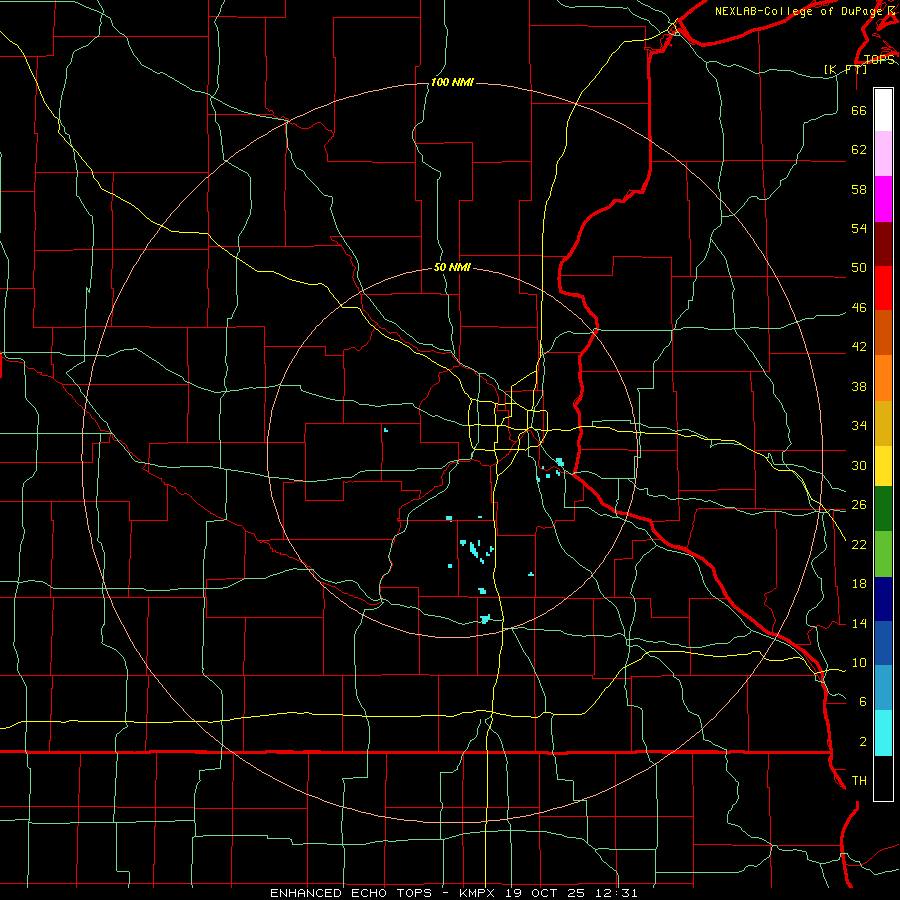The width and height of the screenshot is (900, 900).
Task: Click the TOPS legend title
Action: click(x=879, y=59)
